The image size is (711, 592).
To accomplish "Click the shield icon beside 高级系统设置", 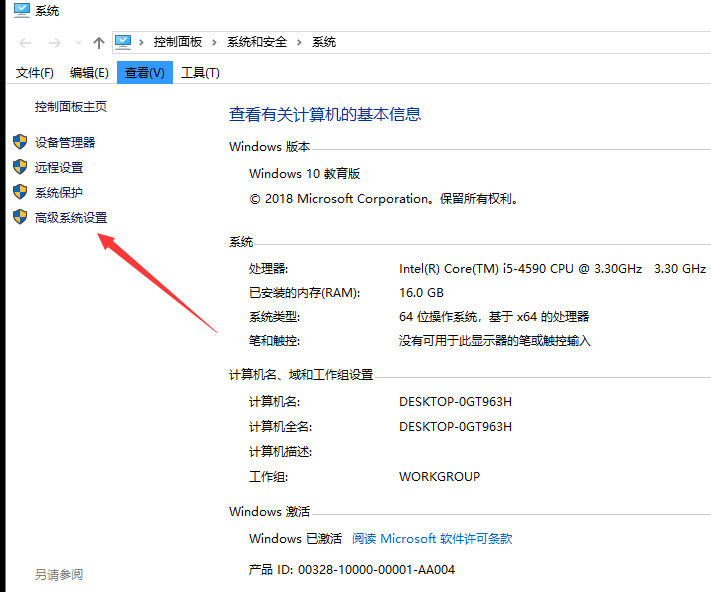I will tap(19, 217).
